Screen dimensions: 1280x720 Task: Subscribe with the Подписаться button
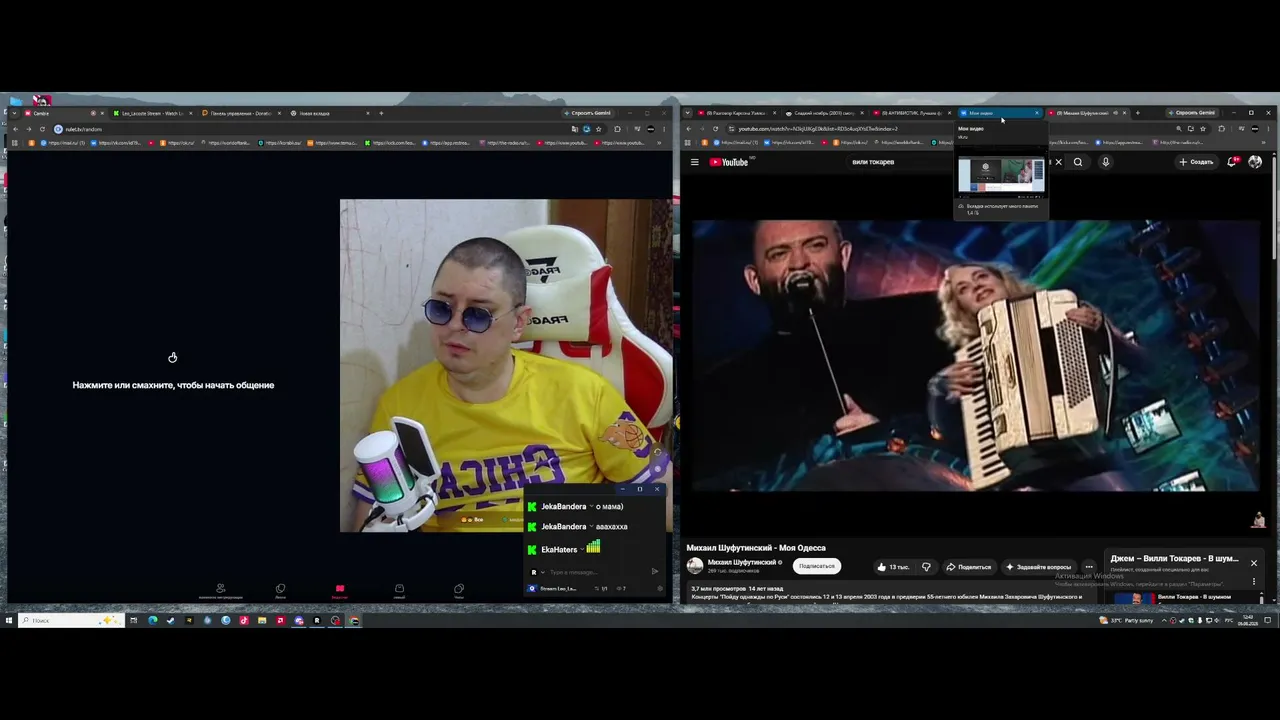tap(817, 566)
